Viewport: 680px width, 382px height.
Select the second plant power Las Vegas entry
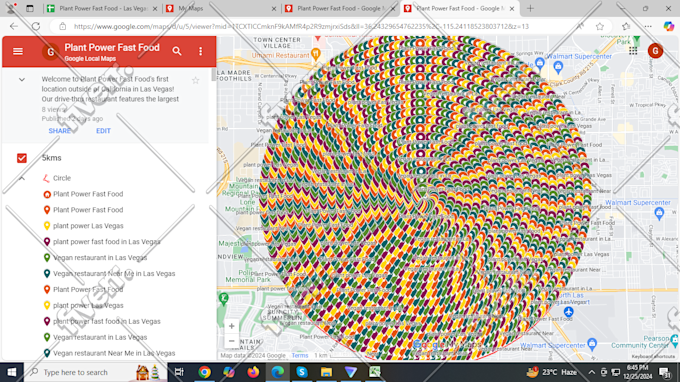pyautogui.click(x=88, y=306)
